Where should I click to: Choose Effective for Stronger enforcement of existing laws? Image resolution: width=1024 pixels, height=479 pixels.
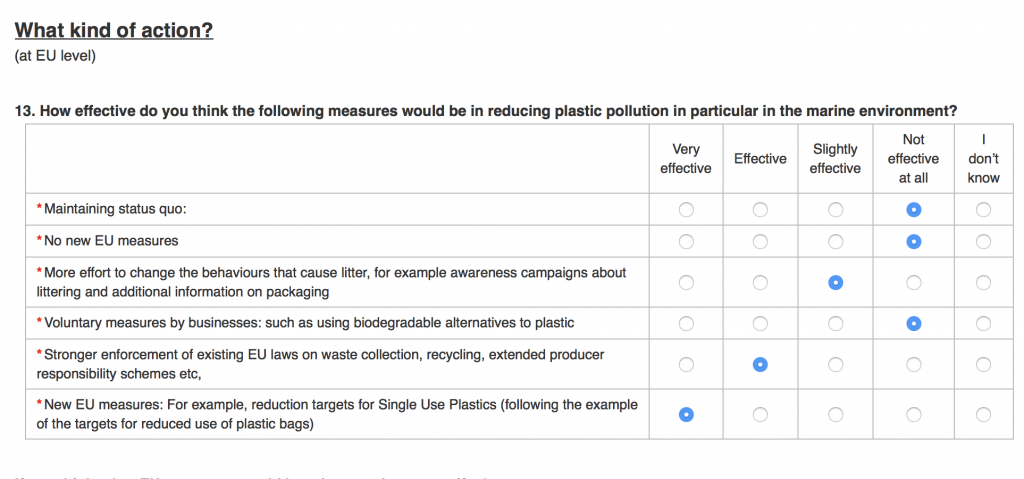click(760, 365)
